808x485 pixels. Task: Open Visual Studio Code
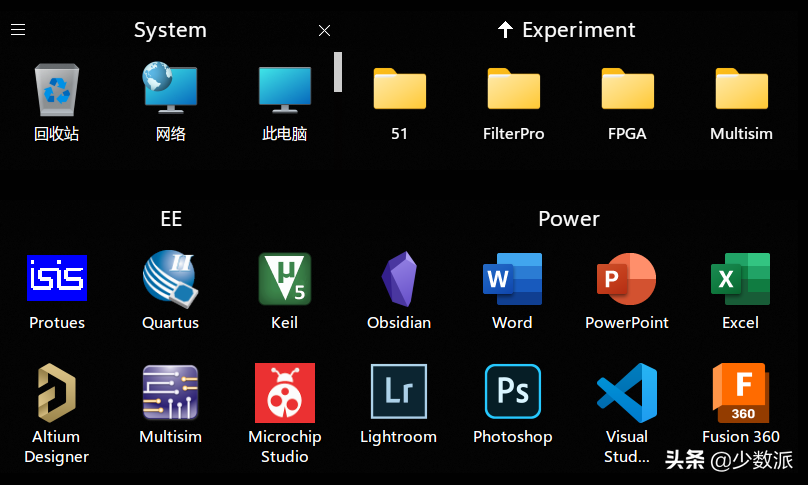[x=626, y=392]
